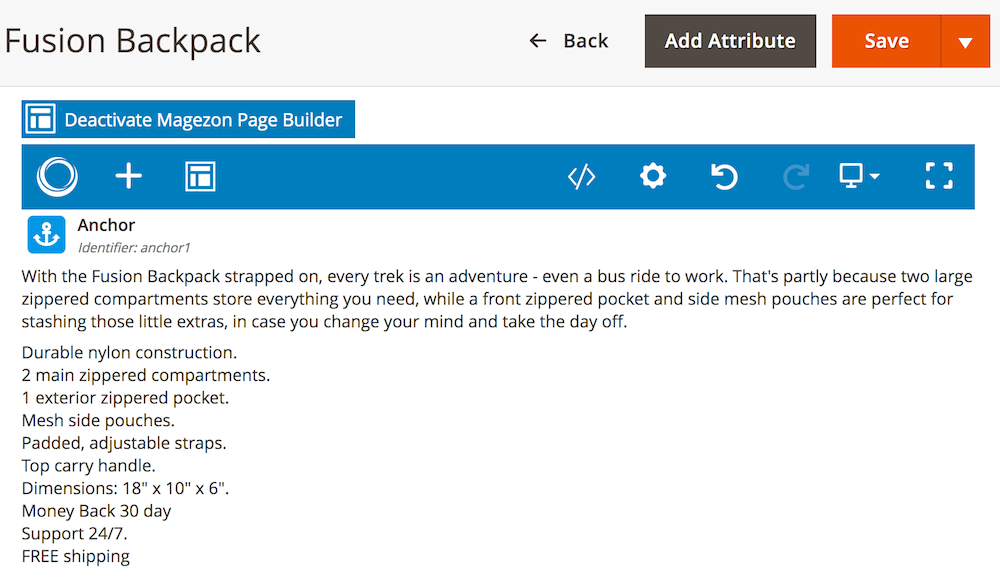Expand the responsive device preview dropdown
This screenshot has width=1000, height=580.
(x=859, y=176)
